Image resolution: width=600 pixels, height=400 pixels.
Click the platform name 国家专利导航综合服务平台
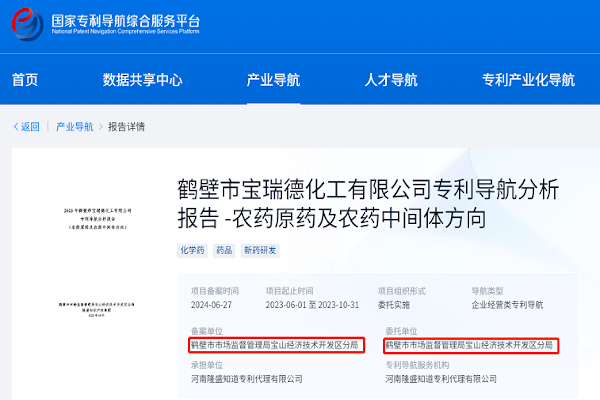[x=126, y=21]
